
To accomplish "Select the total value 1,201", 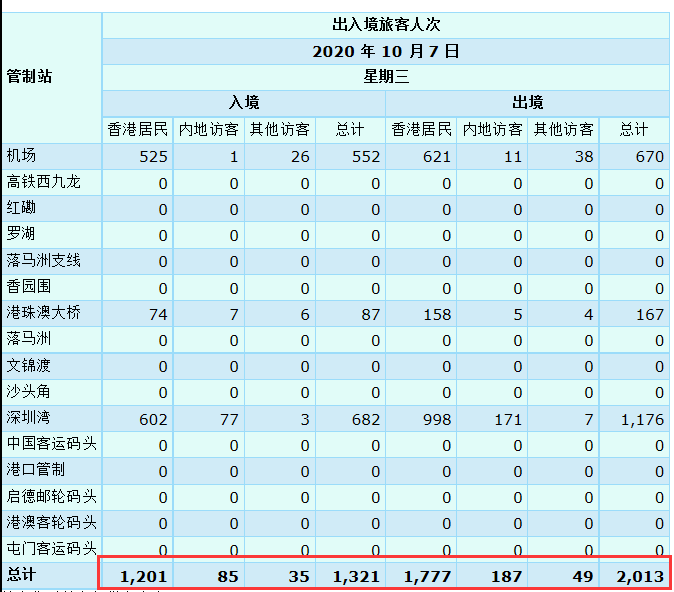I will coord(144,577).
